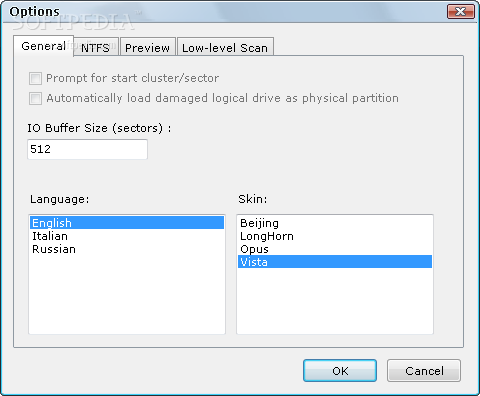The height and width of the screenshot is (396, 480).
Task: Select the Beijing skin
Action: pyautogui.click(x=335, y=223)
